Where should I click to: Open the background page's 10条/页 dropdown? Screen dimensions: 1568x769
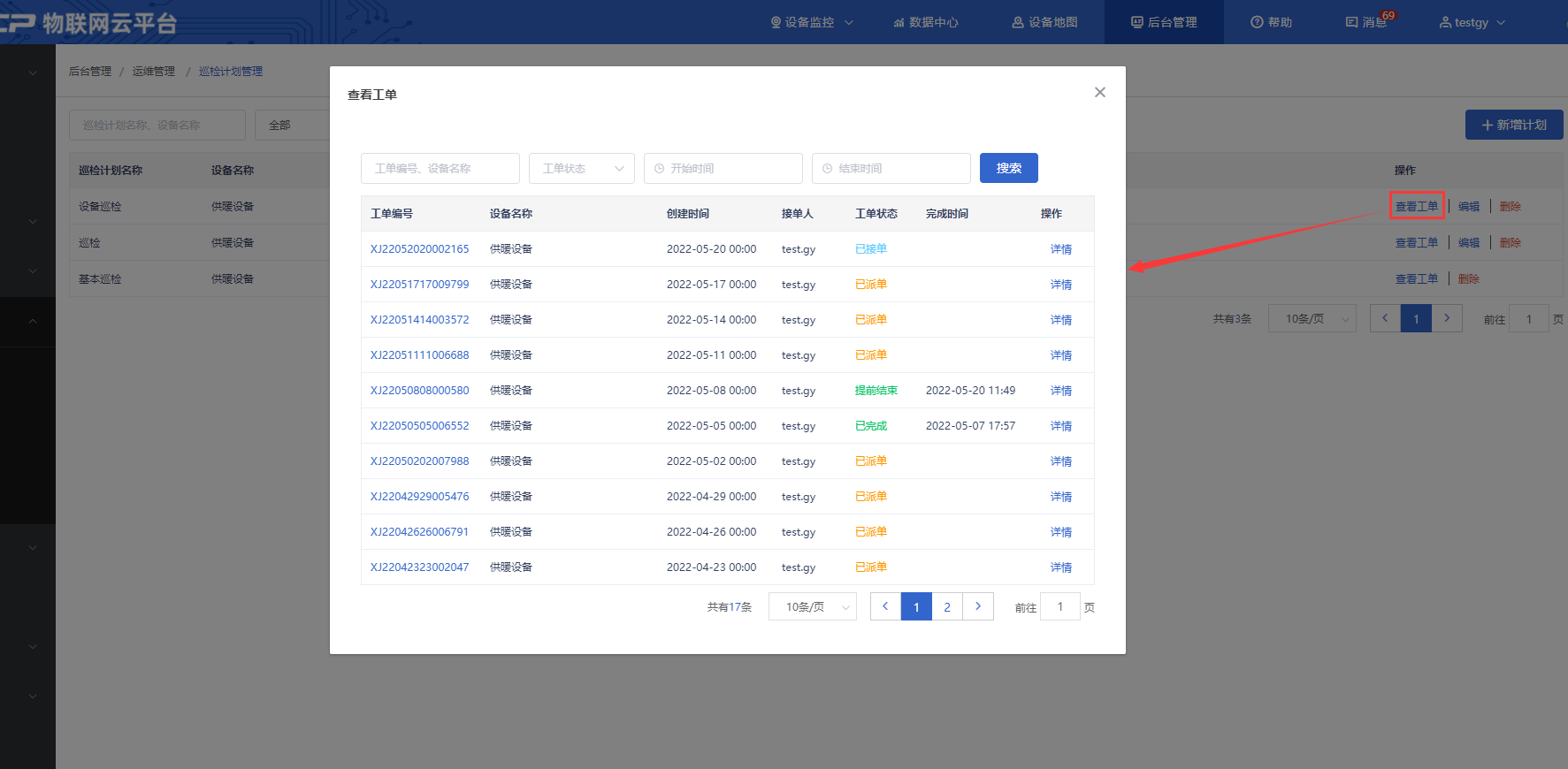click(x=1312, y=318)
